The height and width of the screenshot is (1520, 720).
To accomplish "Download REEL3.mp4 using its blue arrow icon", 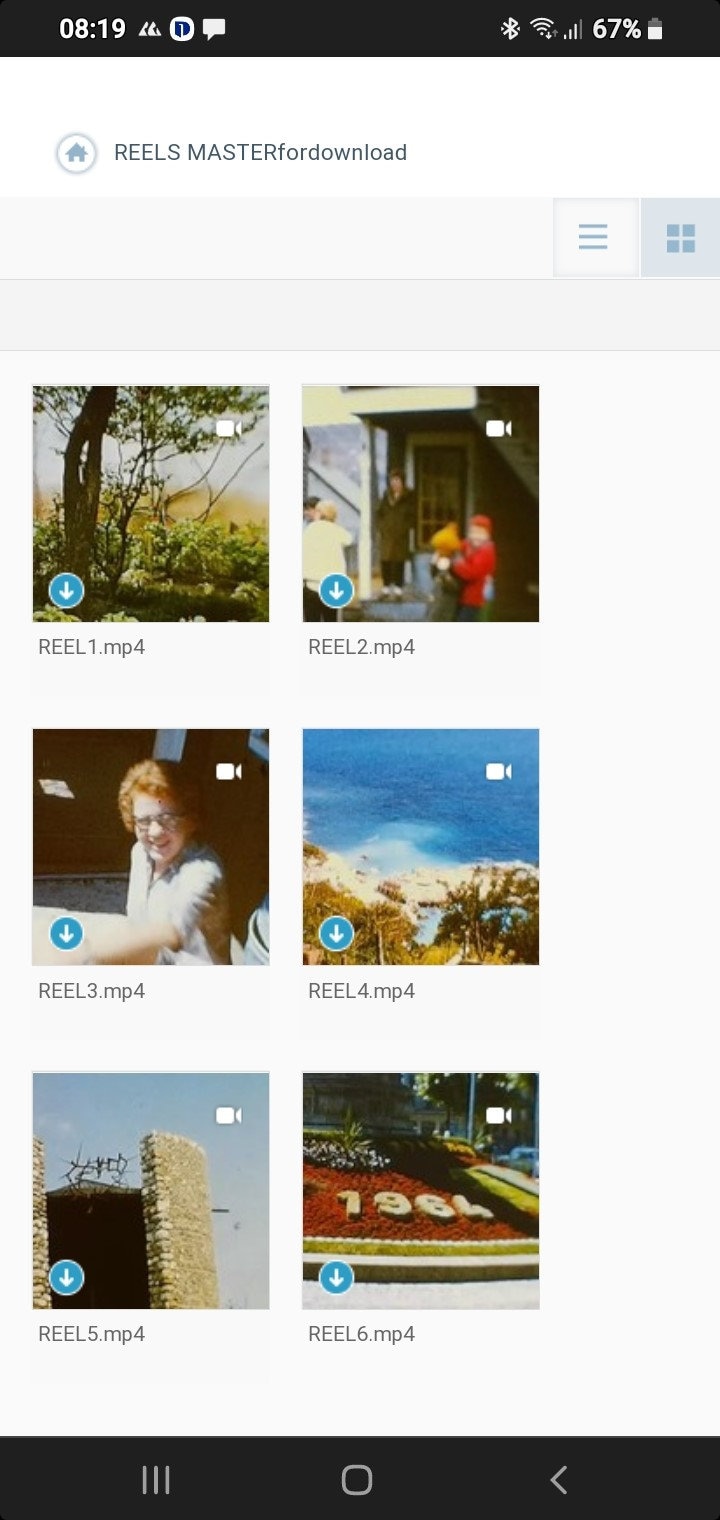I will click(x=66, y=934).
